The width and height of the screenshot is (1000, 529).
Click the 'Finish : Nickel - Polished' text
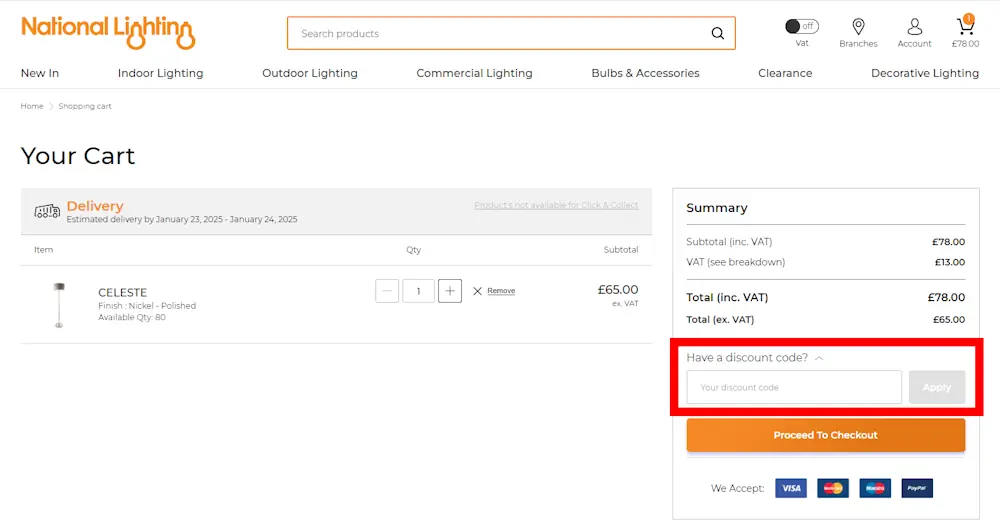[x=147, y=306]
